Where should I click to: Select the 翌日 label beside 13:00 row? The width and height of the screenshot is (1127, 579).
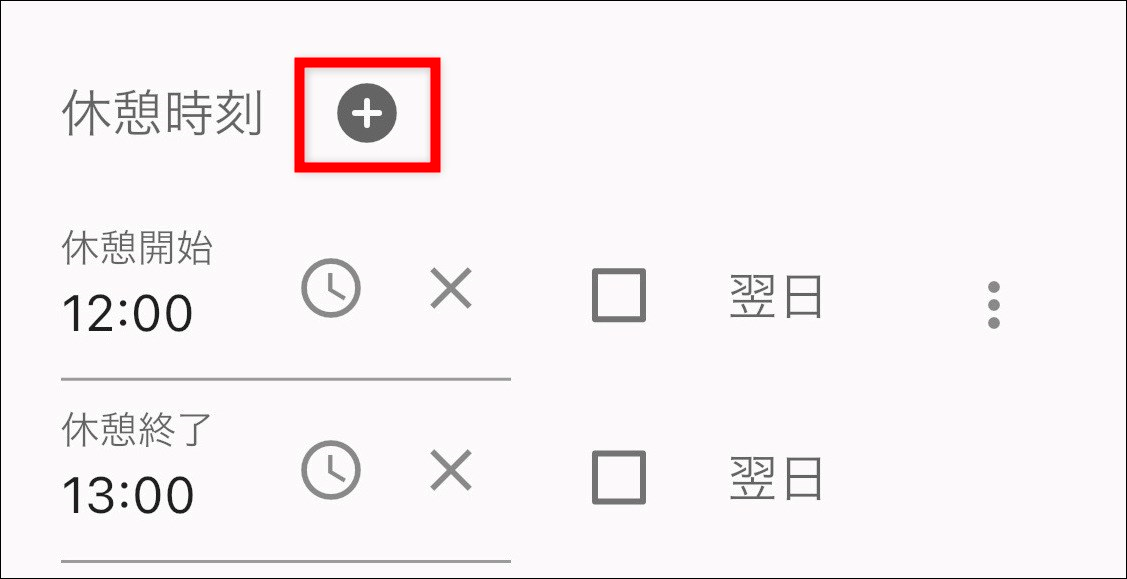tap(776, 478)
